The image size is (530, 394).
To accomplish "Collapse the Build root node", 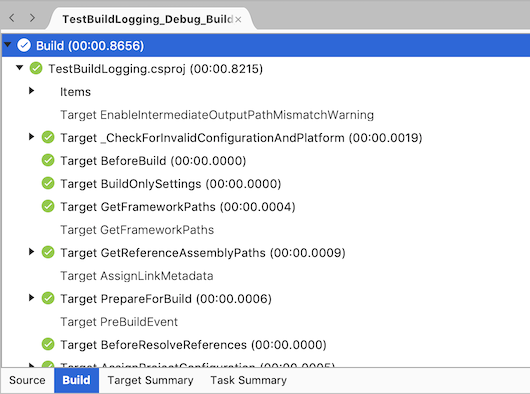I will pyautogui.click(x=7, y=45).
